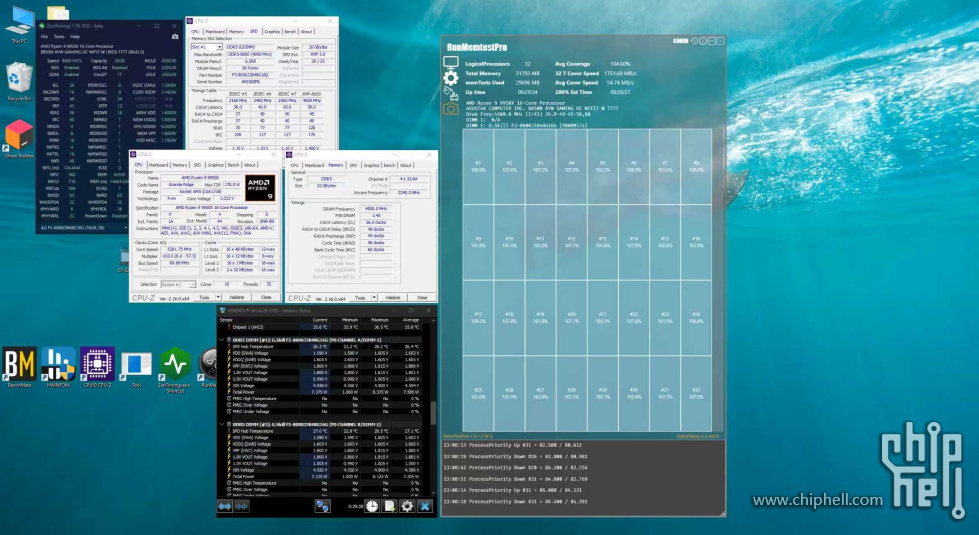
Task: Click the Average column header in HWiNFO
Action: click(x=411, y=320)
